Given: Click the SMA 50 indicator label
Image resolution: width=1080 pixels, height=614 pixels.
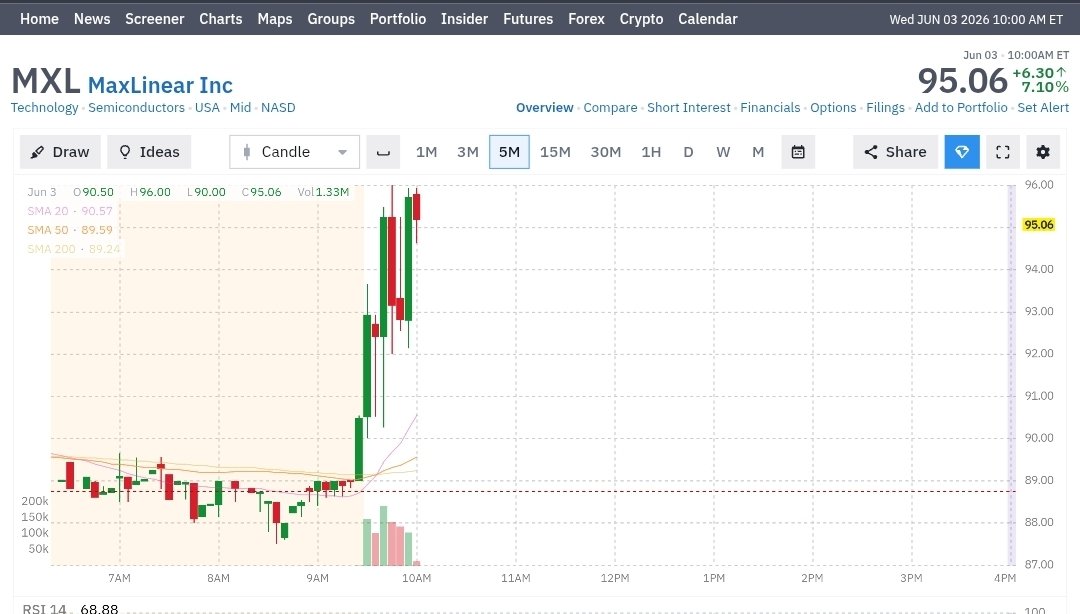Looking at the screenshot, I should [70, 230].
